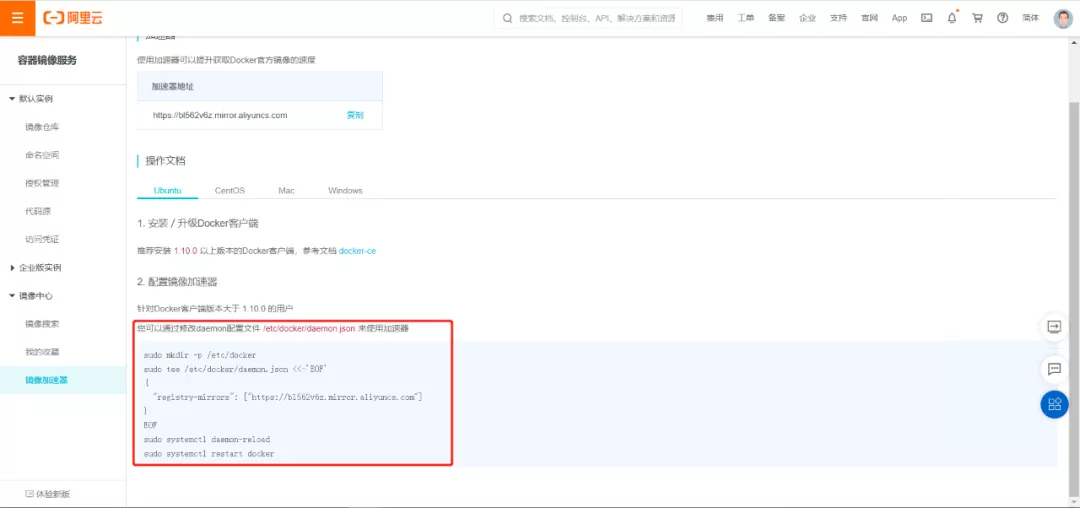Click the 复制 link to copy the accelerator address

tap(355, 115)
